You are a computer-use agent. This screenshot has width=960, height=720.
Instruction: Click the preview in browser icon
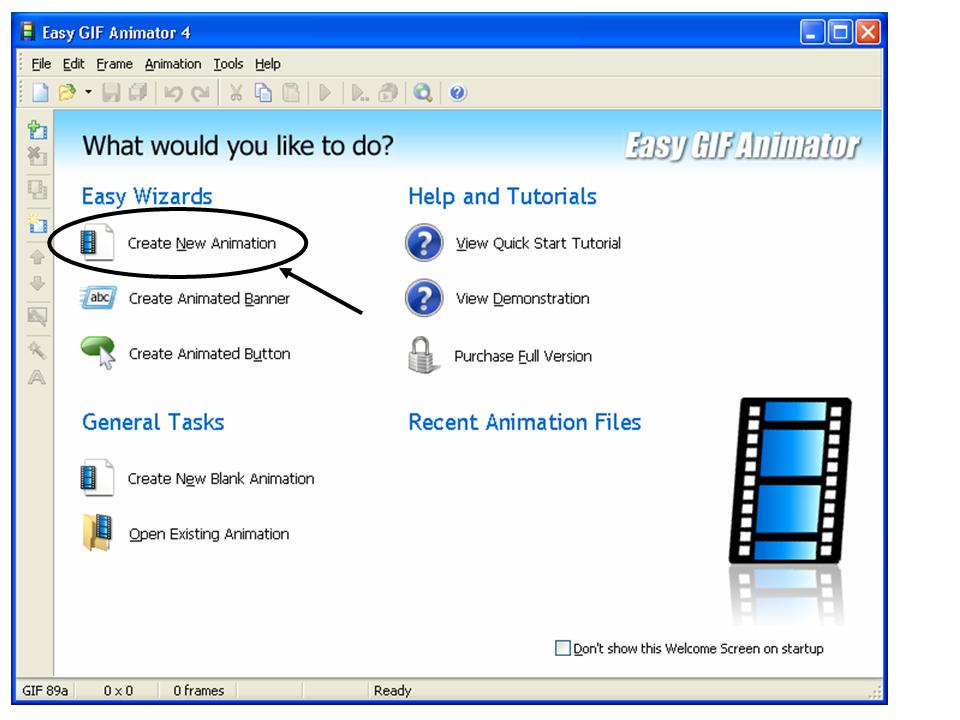pyautogui.click(x=360, y=93)
